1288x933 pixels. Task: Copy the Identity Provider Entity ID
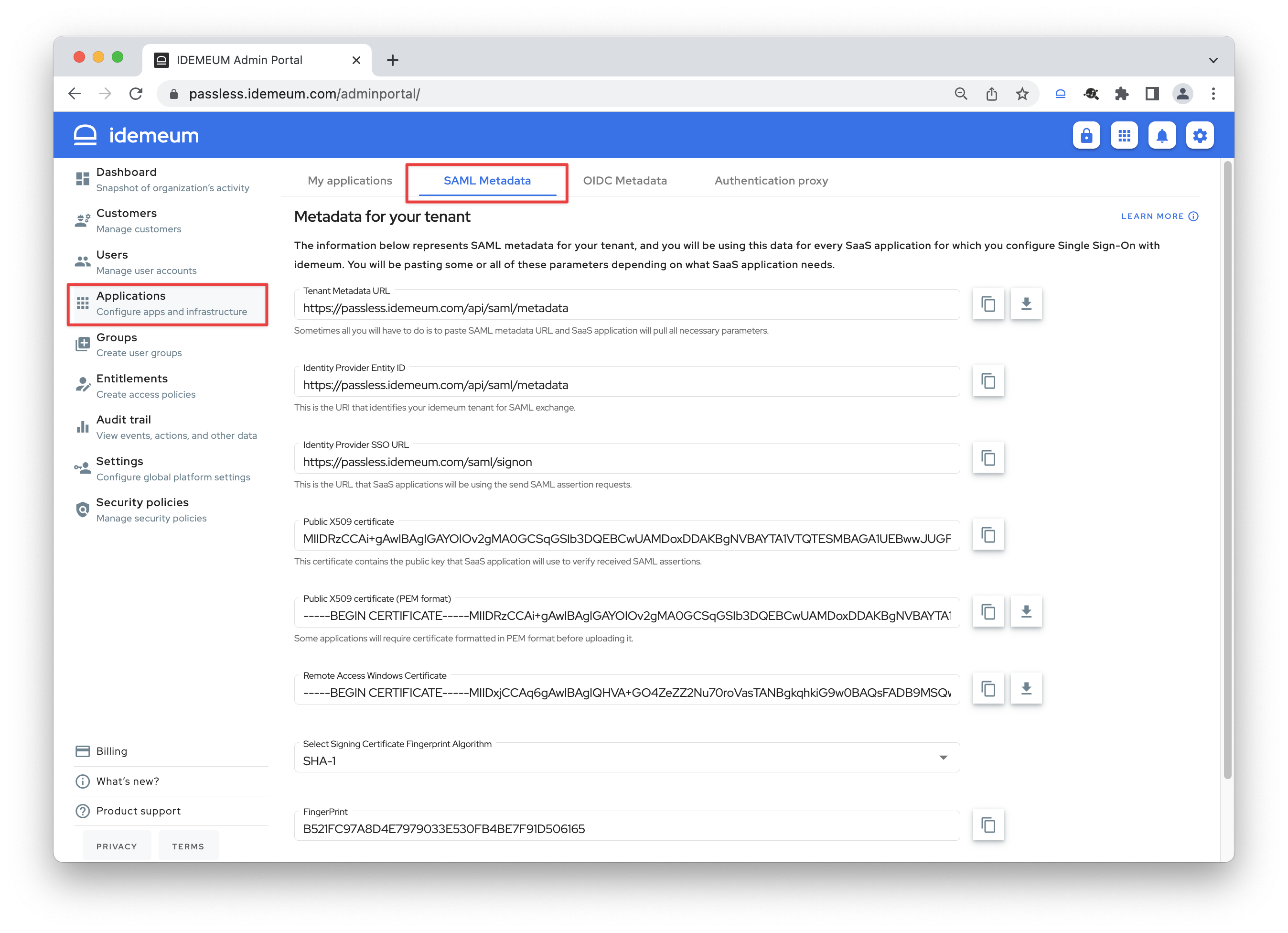(x=988, y=380)
